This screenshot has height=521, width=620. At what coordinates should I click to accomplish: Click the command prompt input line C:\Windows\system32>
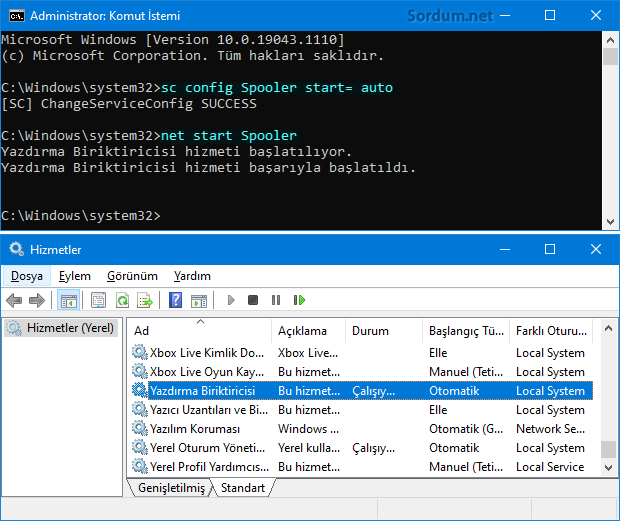pos(81,216)
